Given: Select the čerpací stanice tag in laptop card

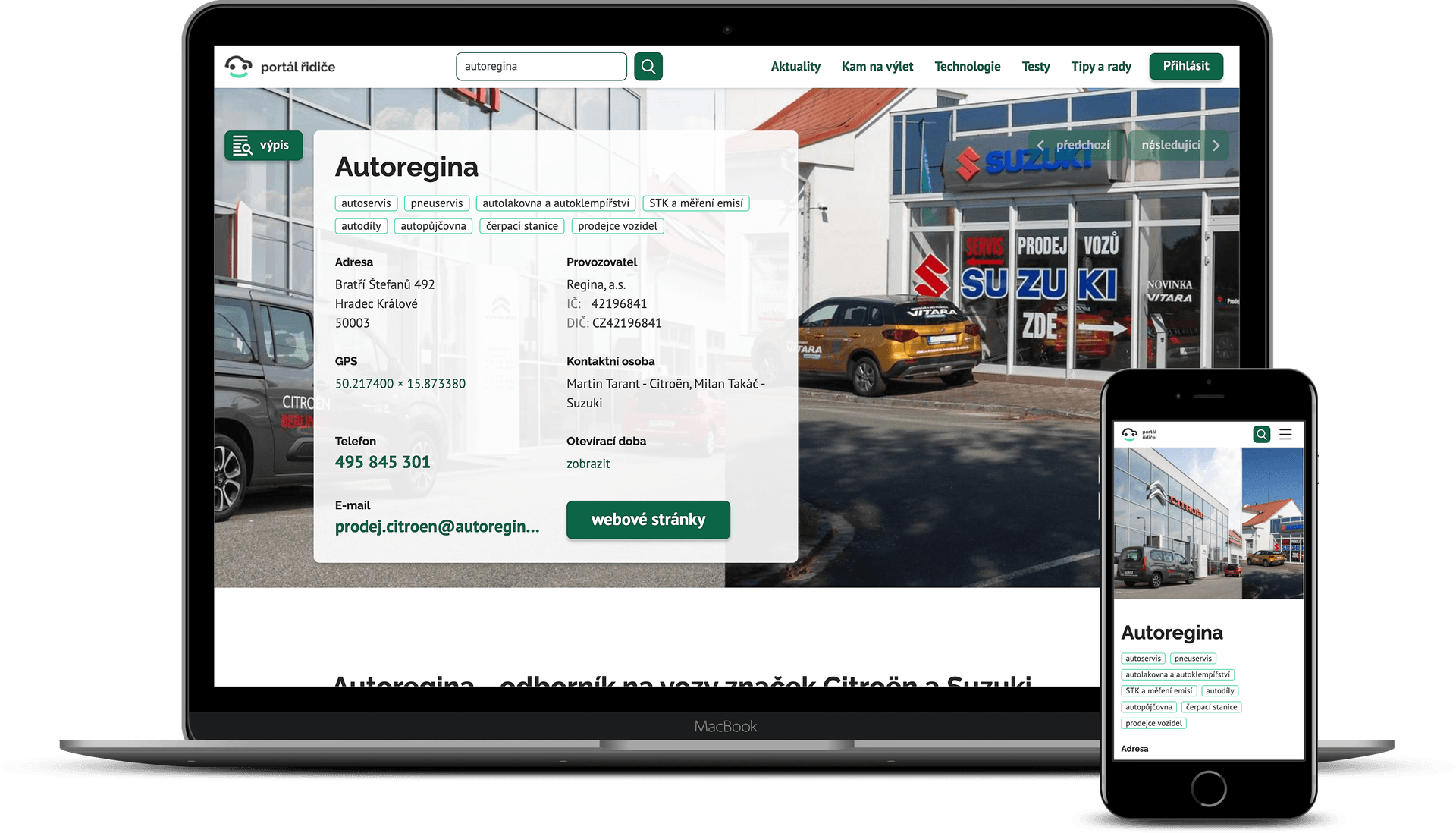Looking at the screenshot, I should point(522,226).
